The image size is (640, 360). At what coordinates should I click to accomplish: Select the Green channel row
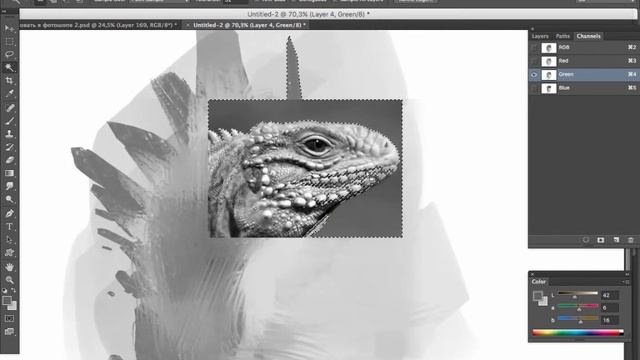[x=584, y=75]
